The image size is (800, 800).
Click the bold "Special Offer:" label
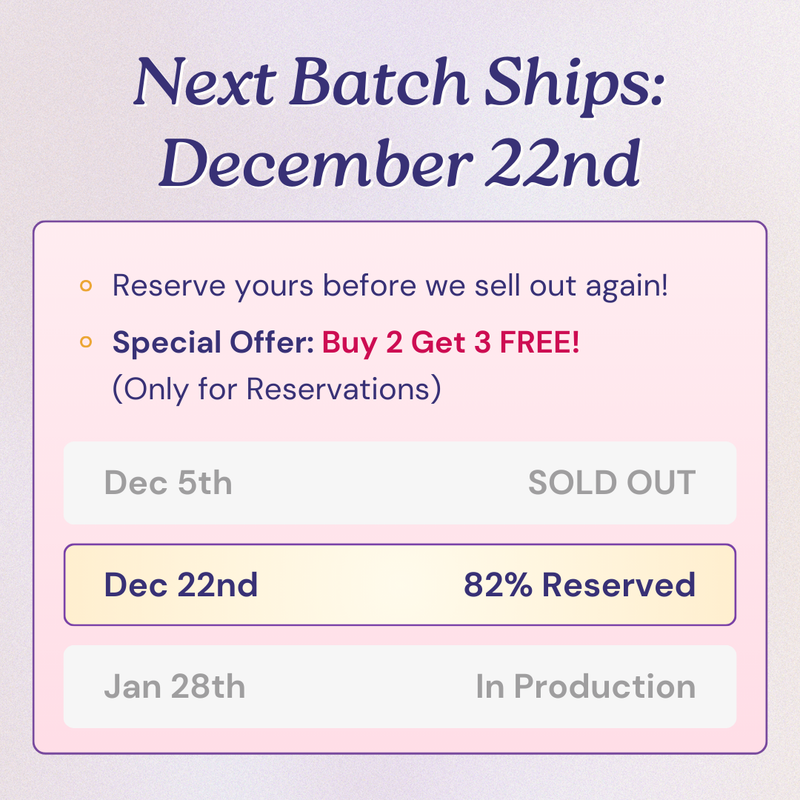pos(213,343)
